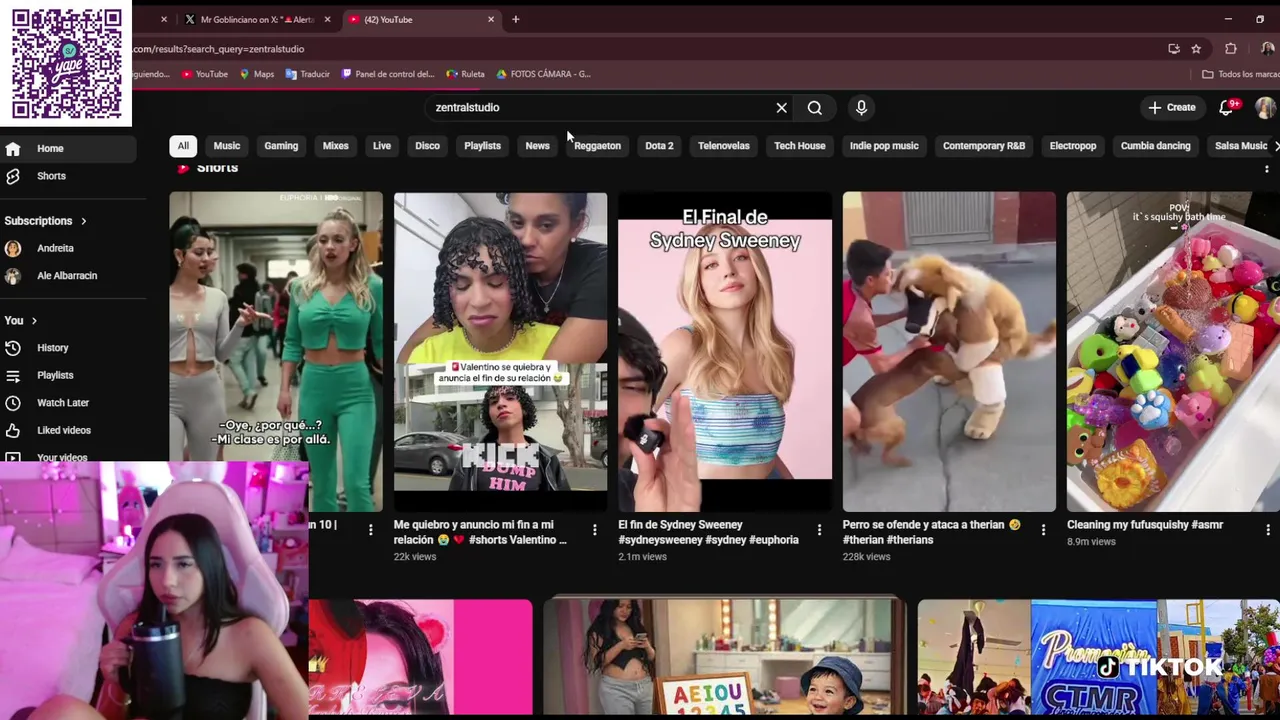The height and width of the screenshot is (720, 1280).
Task: Open Maps bookmark
Action: click(x=257, y=74)
